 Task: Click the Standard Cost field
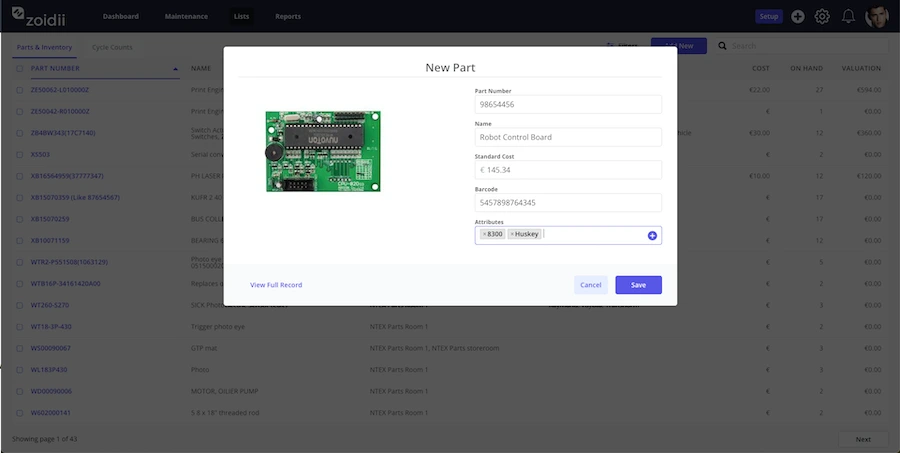tap(568, 170)
